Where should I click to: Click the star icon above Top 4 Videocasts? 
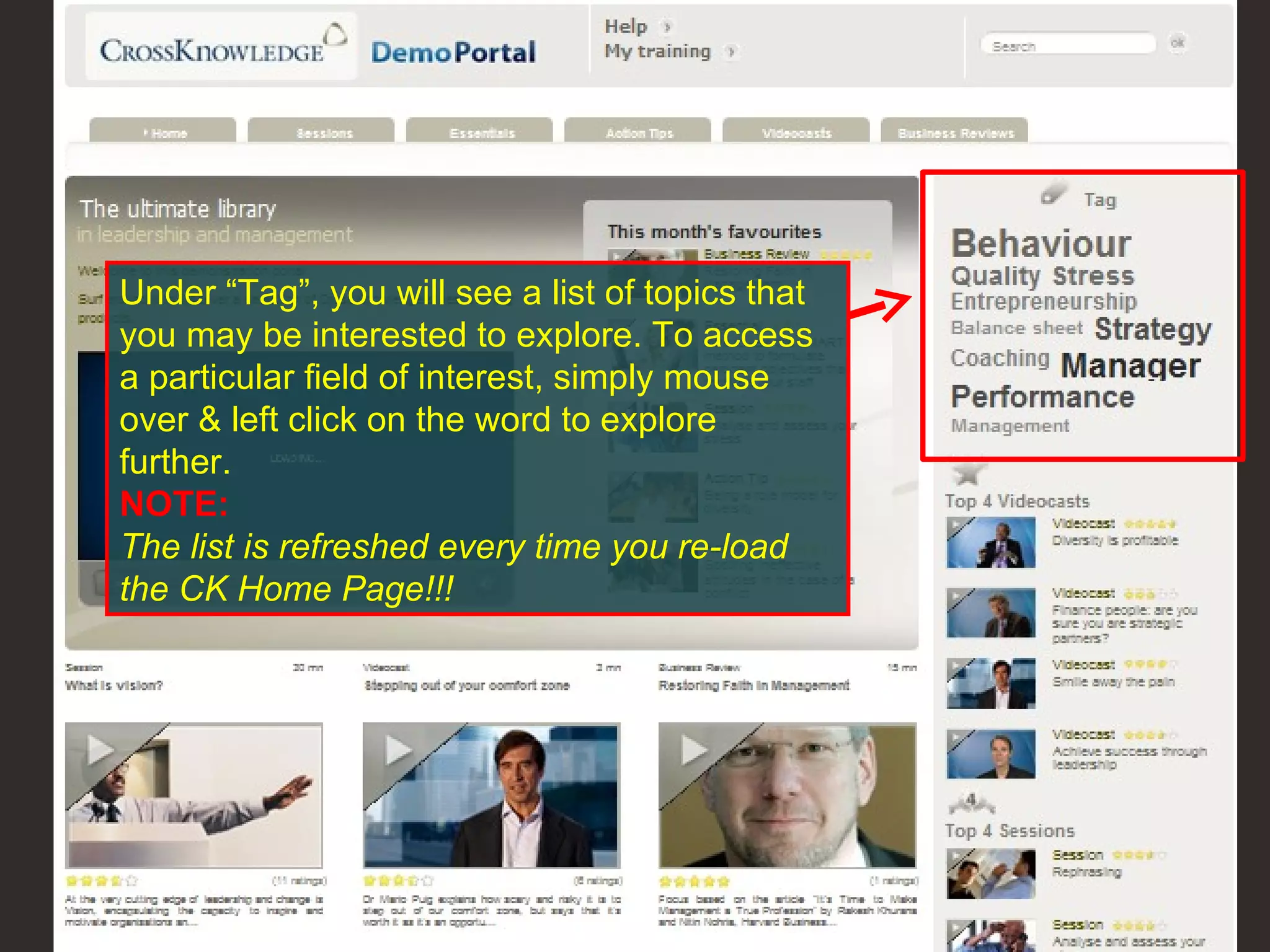click(x=967, y=474)
